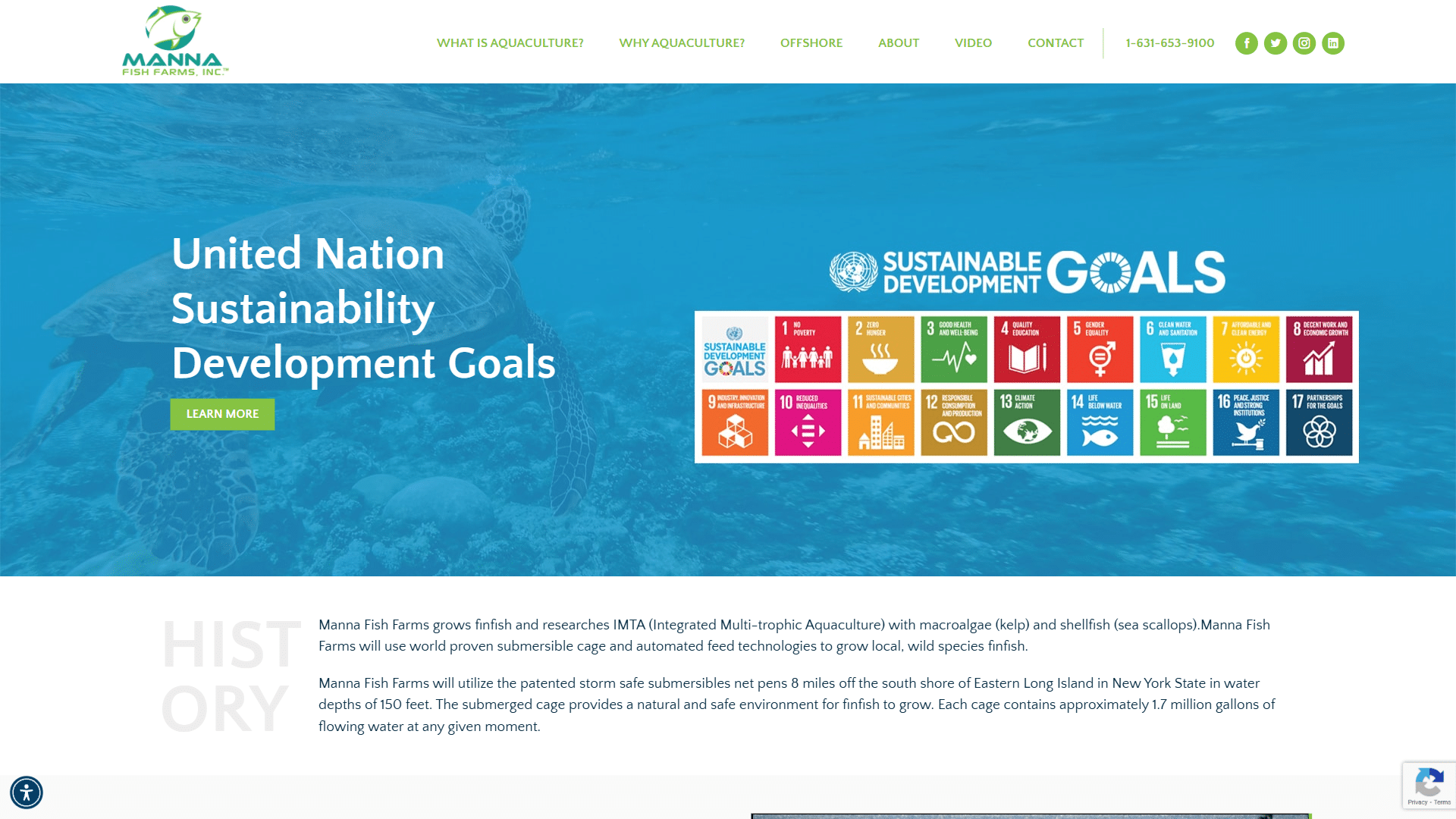
Task: Click the Manna Fish Farms logo
Action: click(174, 42)
